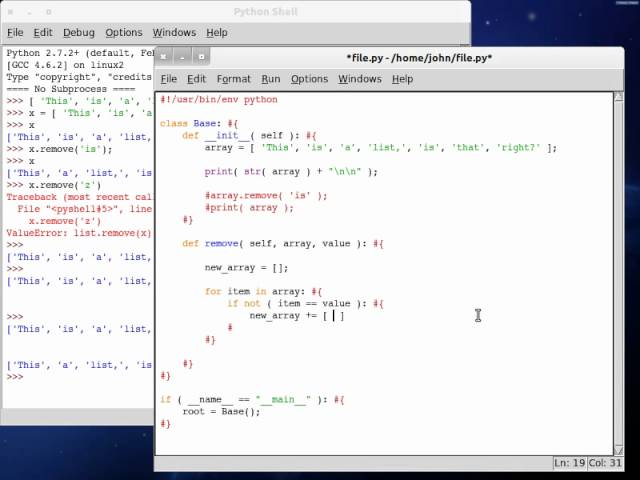Image resolution: width=640 pixels, height=480 pixels.
Task: Click 'Traceback (most recent' line in shell
Action: tap(79, 197)
